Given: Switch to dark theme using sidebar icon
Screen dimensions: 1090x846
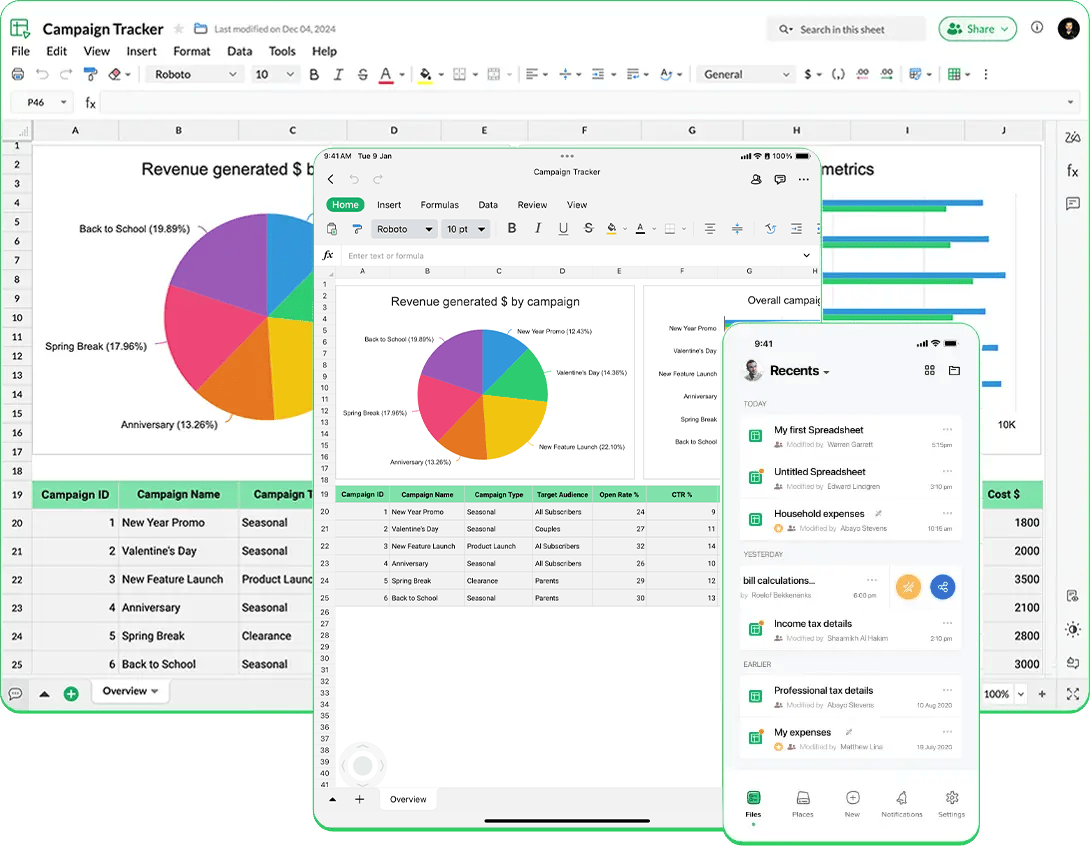Looking at the screenshot, I should point(1072,630).
